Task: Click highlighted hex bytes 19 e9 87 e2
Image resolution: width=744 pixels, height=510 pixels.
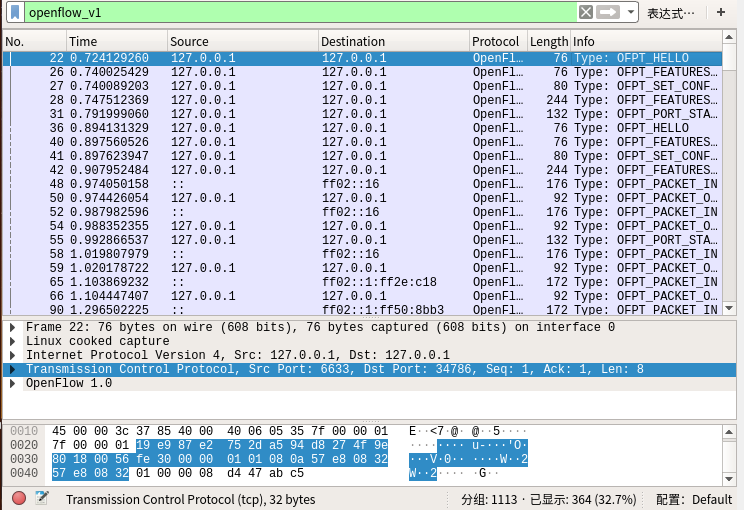Action: coord(174,445)
